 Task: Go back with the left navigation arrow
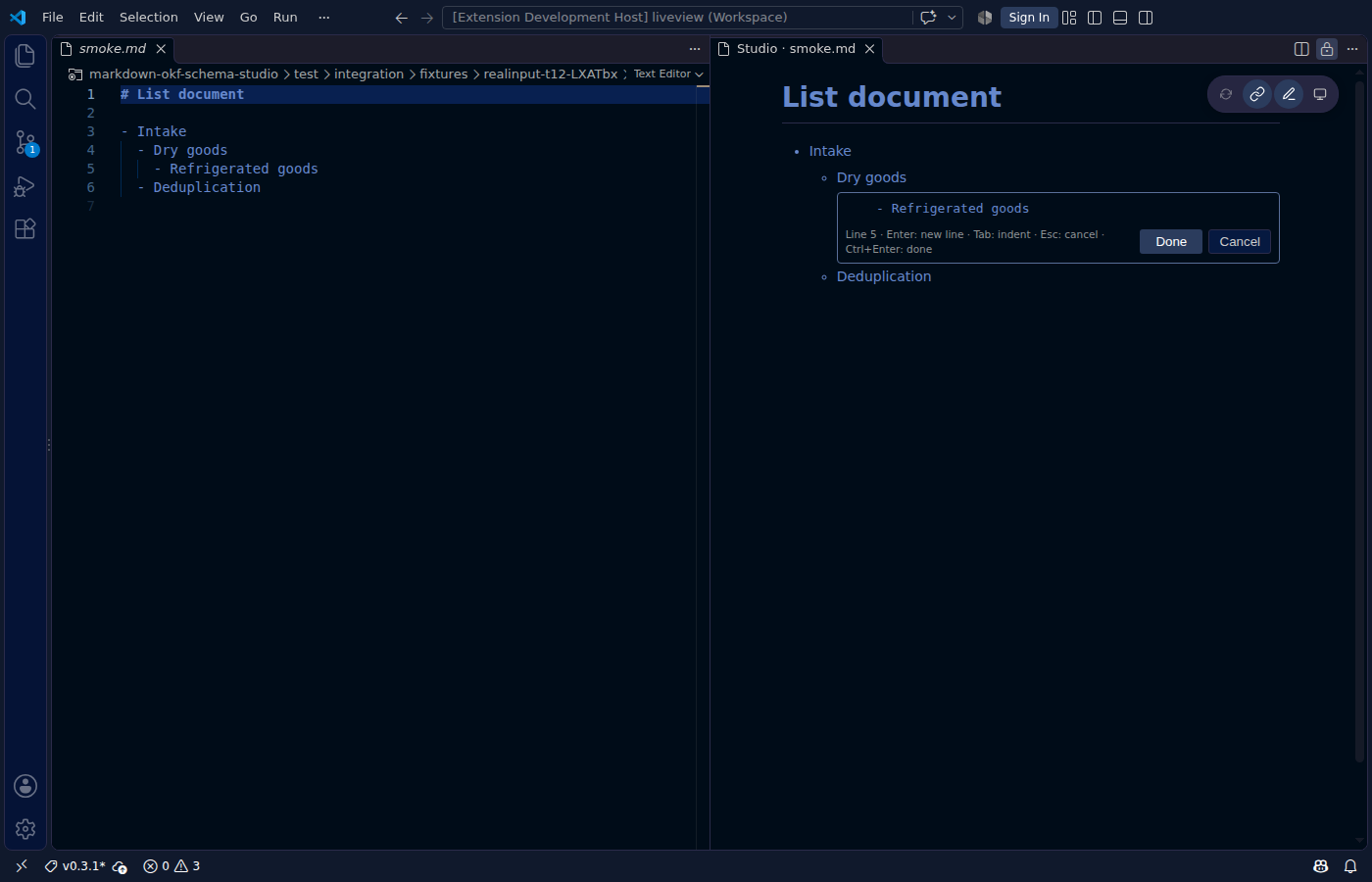pyautogui.click(x=401, y=18)
